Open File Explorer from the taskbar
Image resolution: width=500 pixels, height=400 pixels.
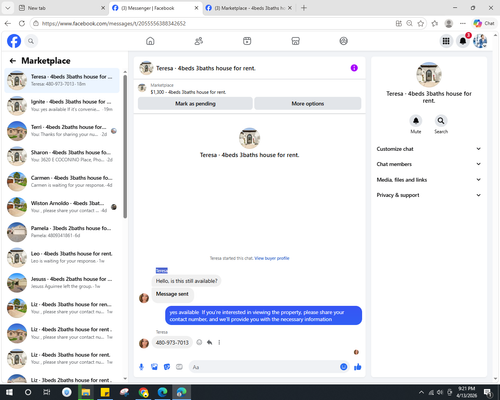[x=86, y=392]
